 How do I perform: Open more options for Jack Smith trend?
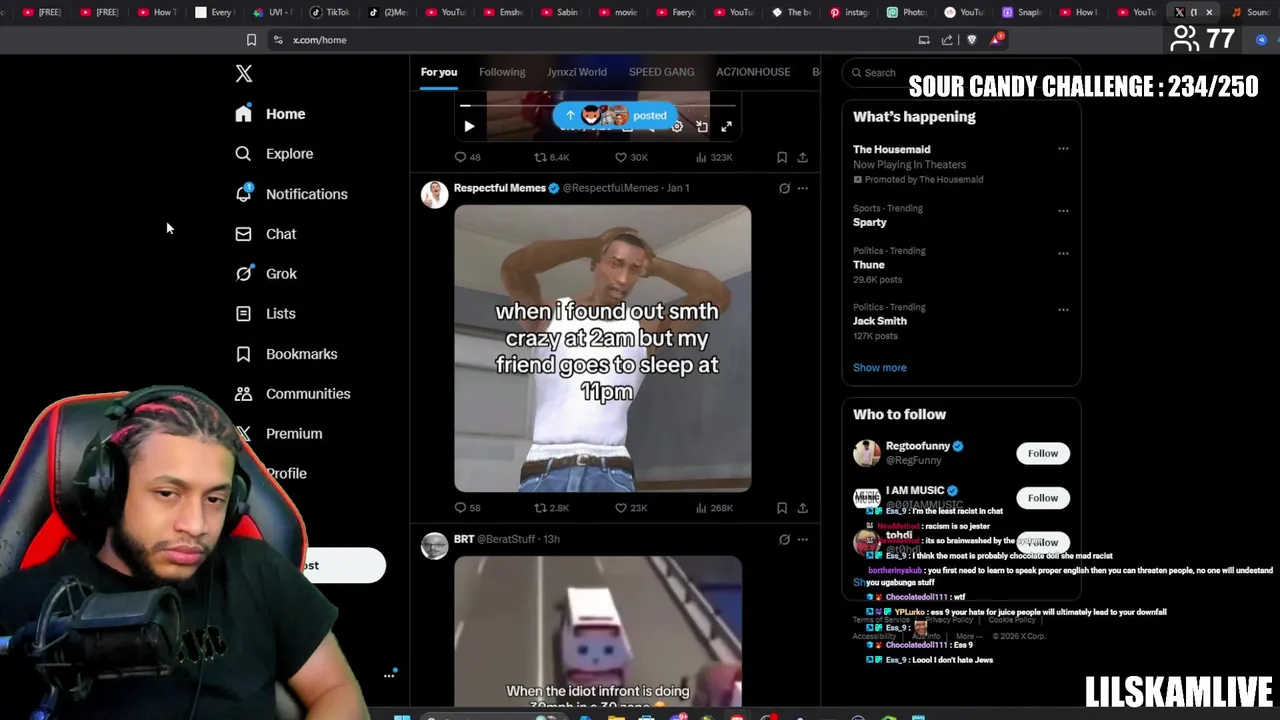click(1063, 309)
